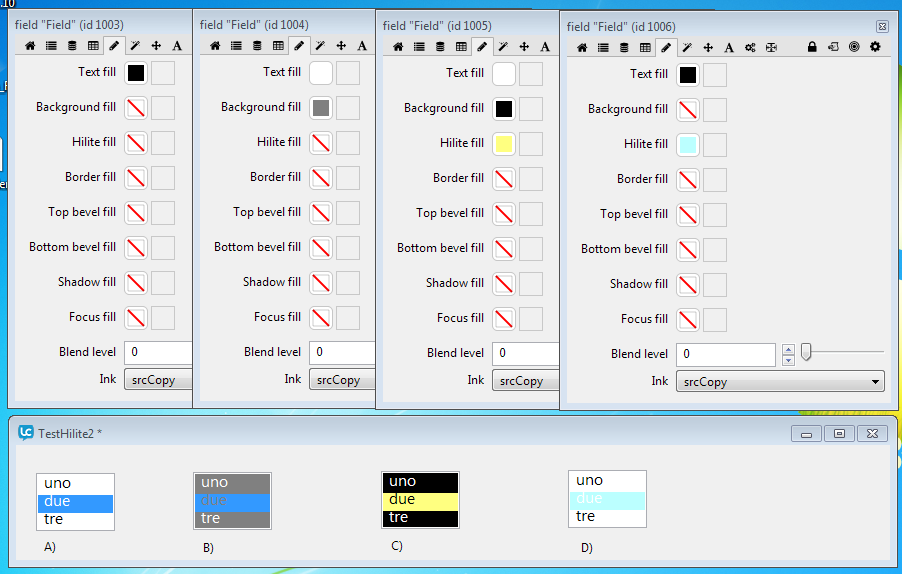902x574 pixels.
Task: Open the settings gear in id 1006 inspector
Action: tap(875, 47)
